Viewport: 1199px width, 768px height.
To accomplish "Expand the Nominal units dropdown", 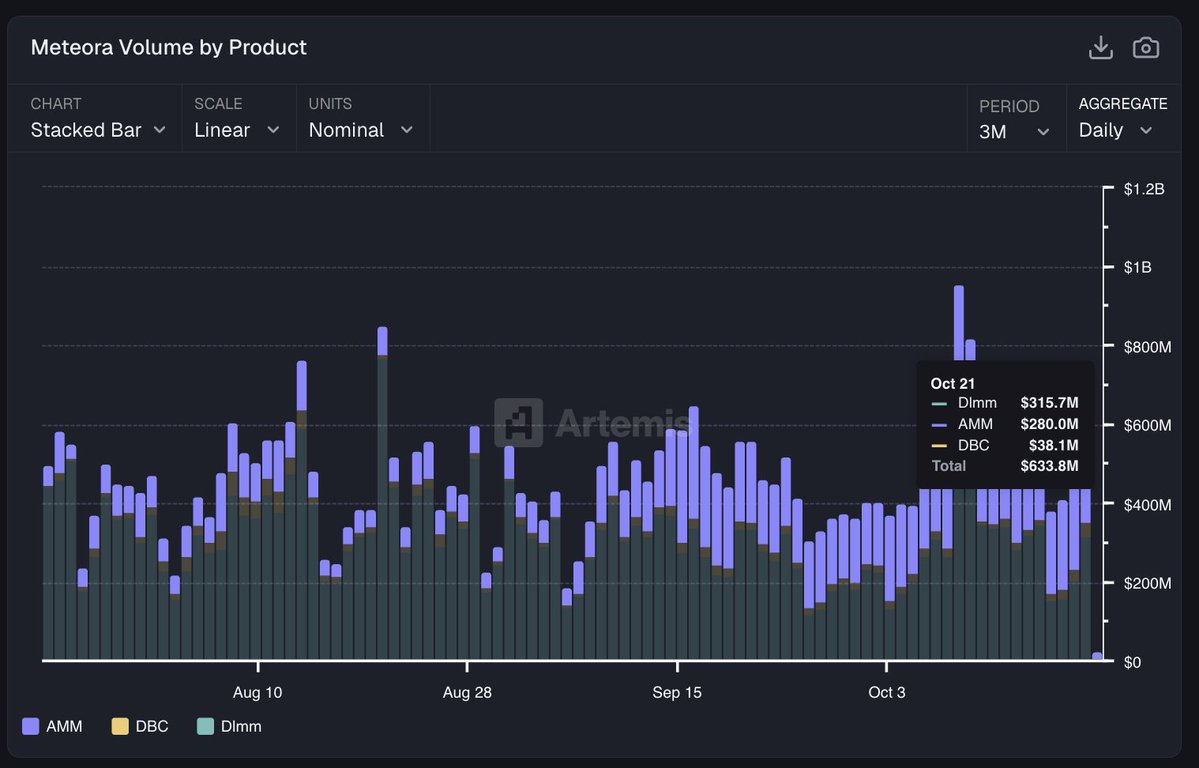I will tap(360, 130).
